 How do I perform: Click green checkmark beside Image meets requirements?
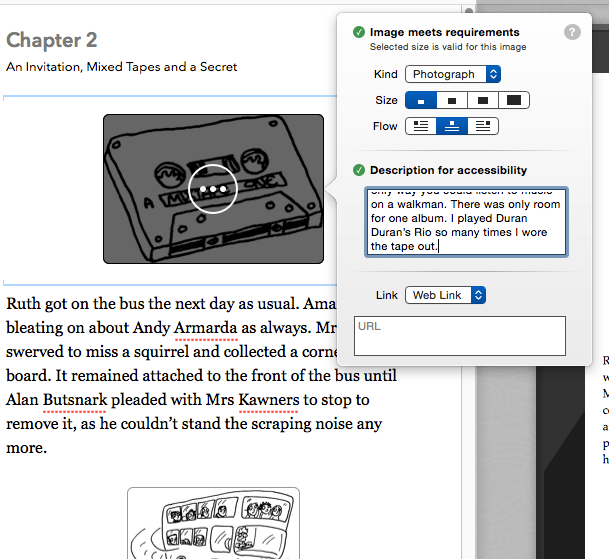point(358,32)
